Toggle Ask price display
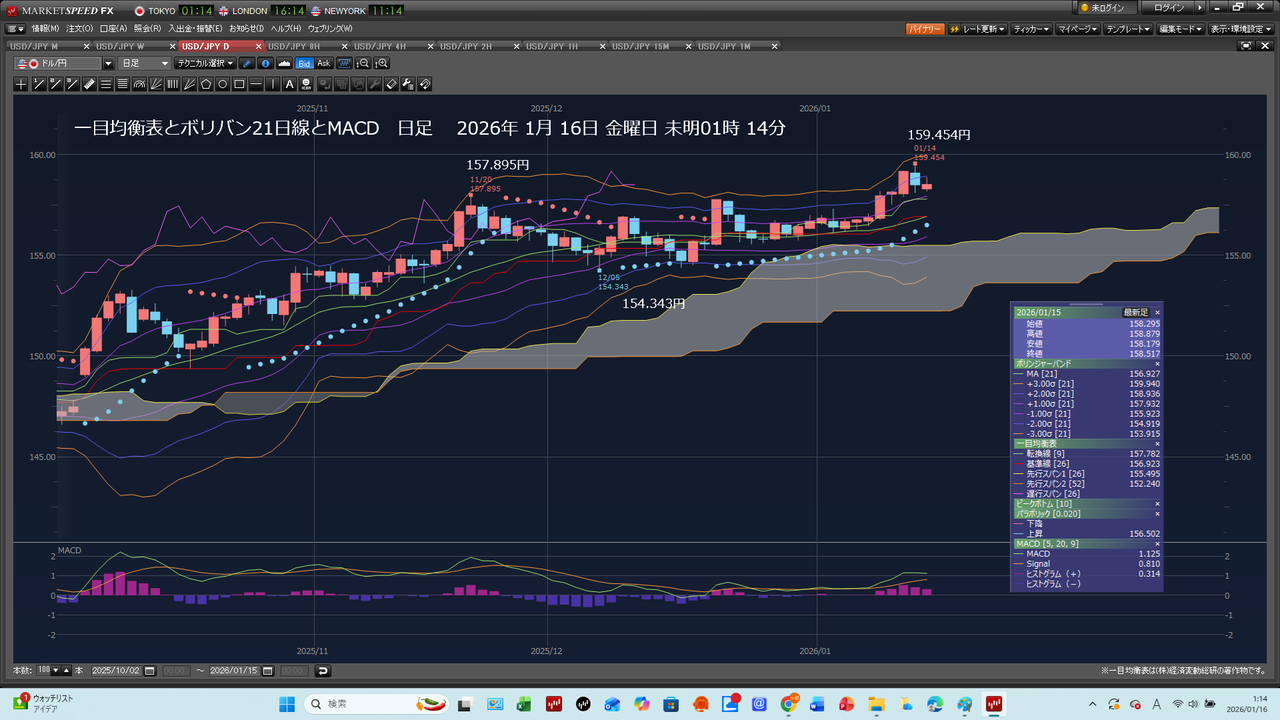Image resolution: width=1280 pixels, height=720 pixels. tap(324, 63)
